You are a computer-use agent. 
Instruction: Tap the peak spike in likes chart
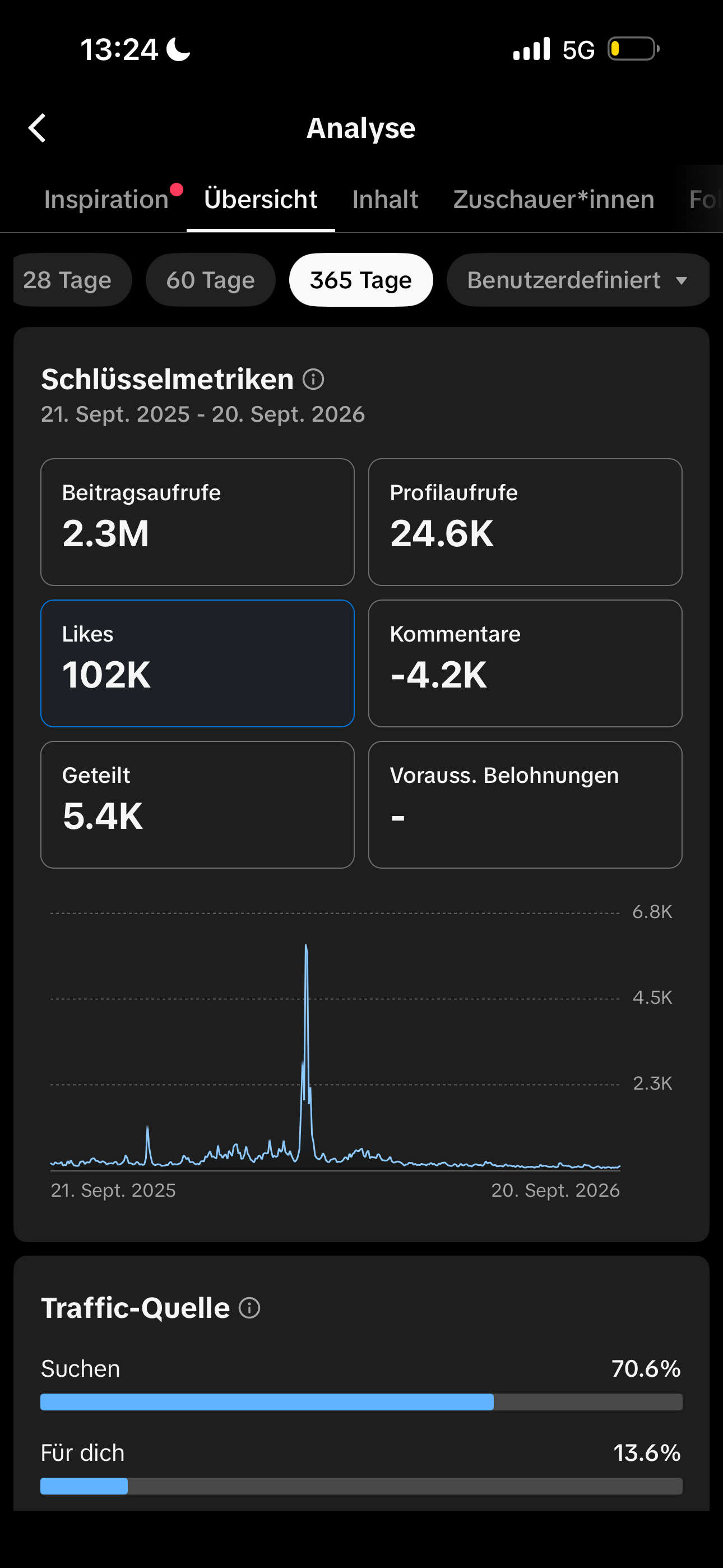pyautogui.click(x=306, y=948)
